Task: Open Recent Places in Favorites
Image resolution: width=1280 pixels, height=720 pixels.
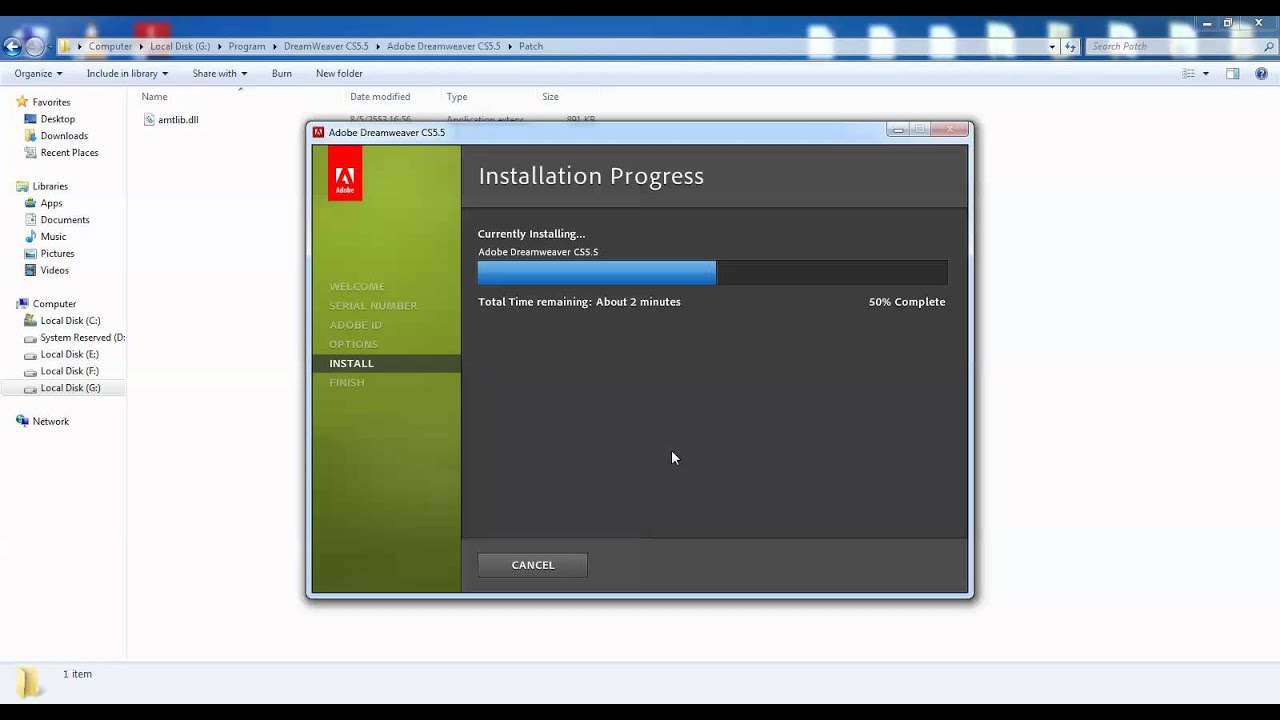Action: point(69,153)
